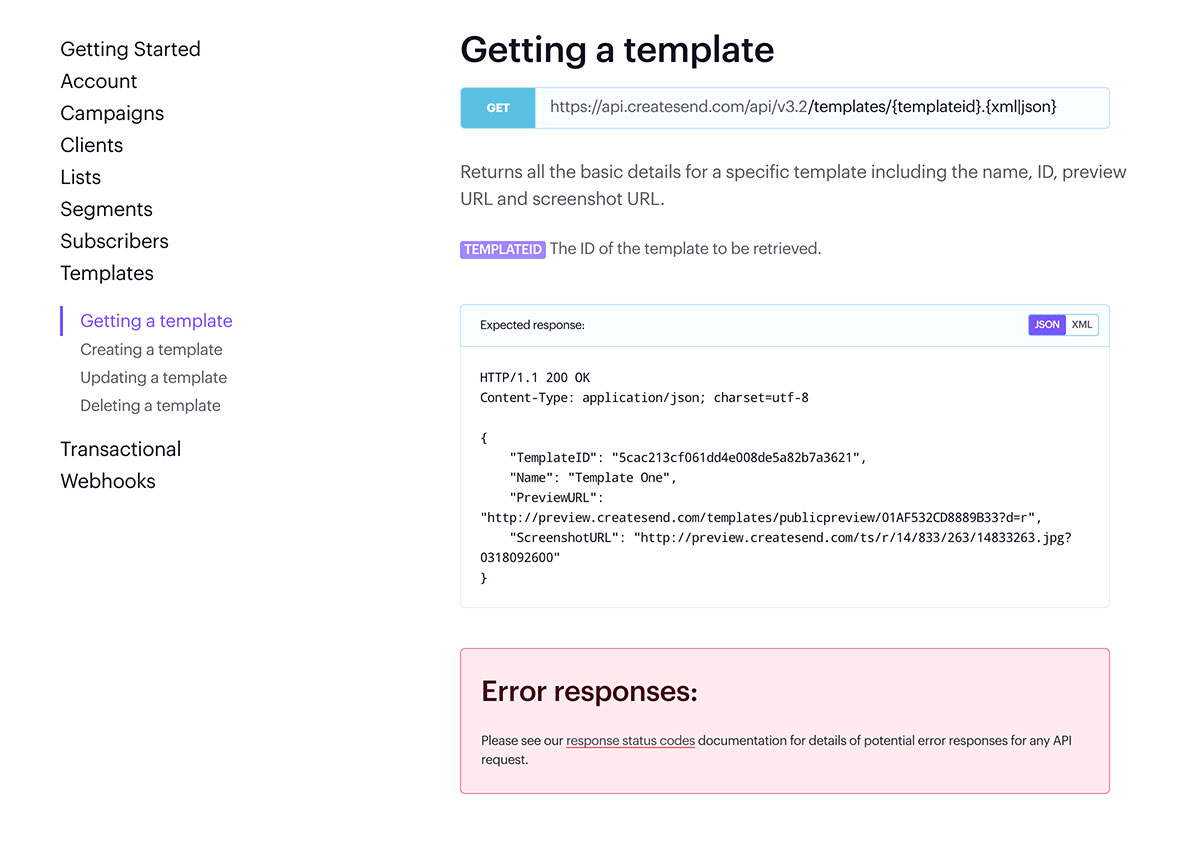The height and width of the screenshot is (842, 1200).
Task: Click the API endpoint URL text
Action: pos(803,106)
